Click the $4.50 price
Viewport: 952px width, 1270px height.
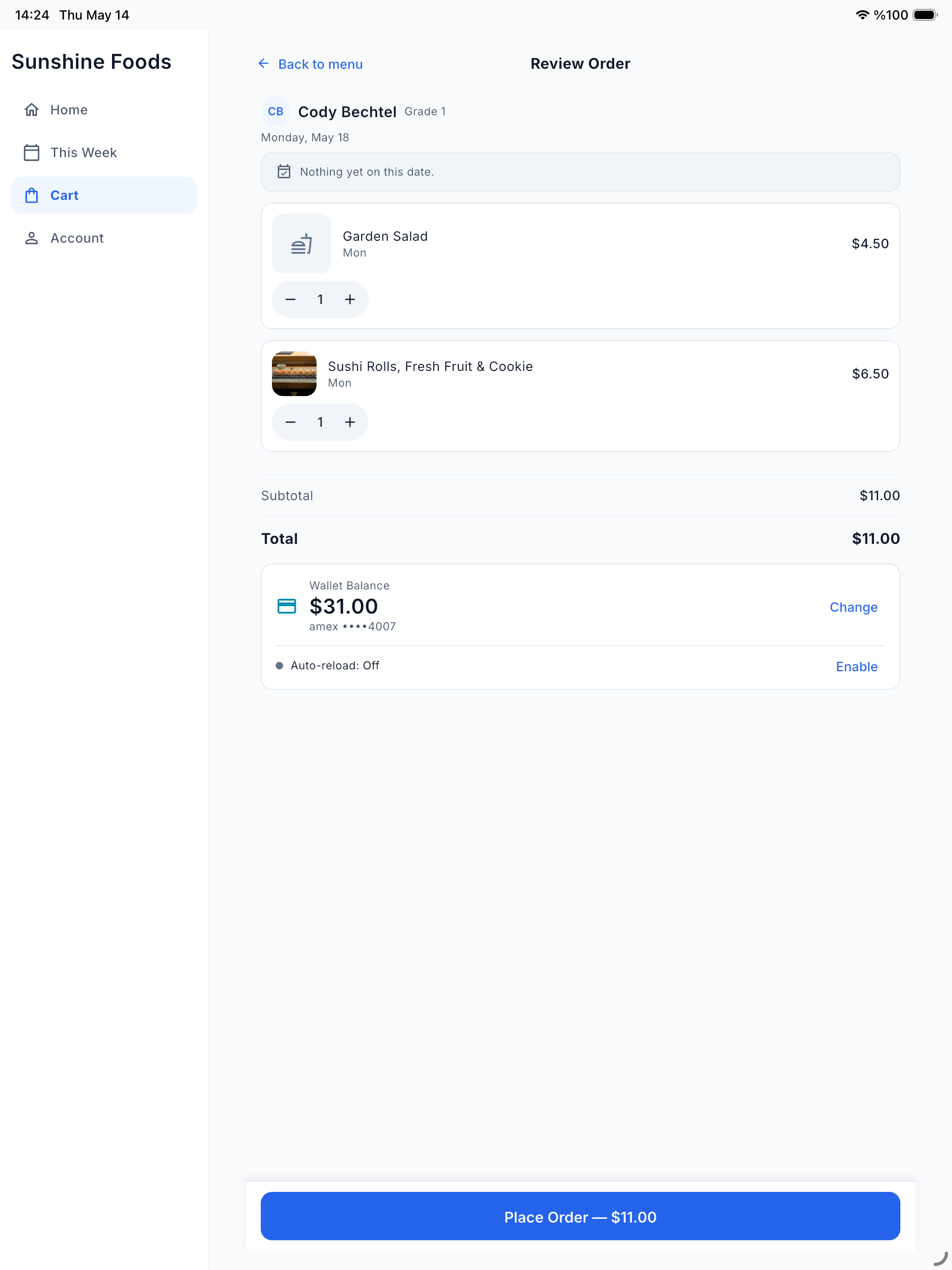(870, 244)
